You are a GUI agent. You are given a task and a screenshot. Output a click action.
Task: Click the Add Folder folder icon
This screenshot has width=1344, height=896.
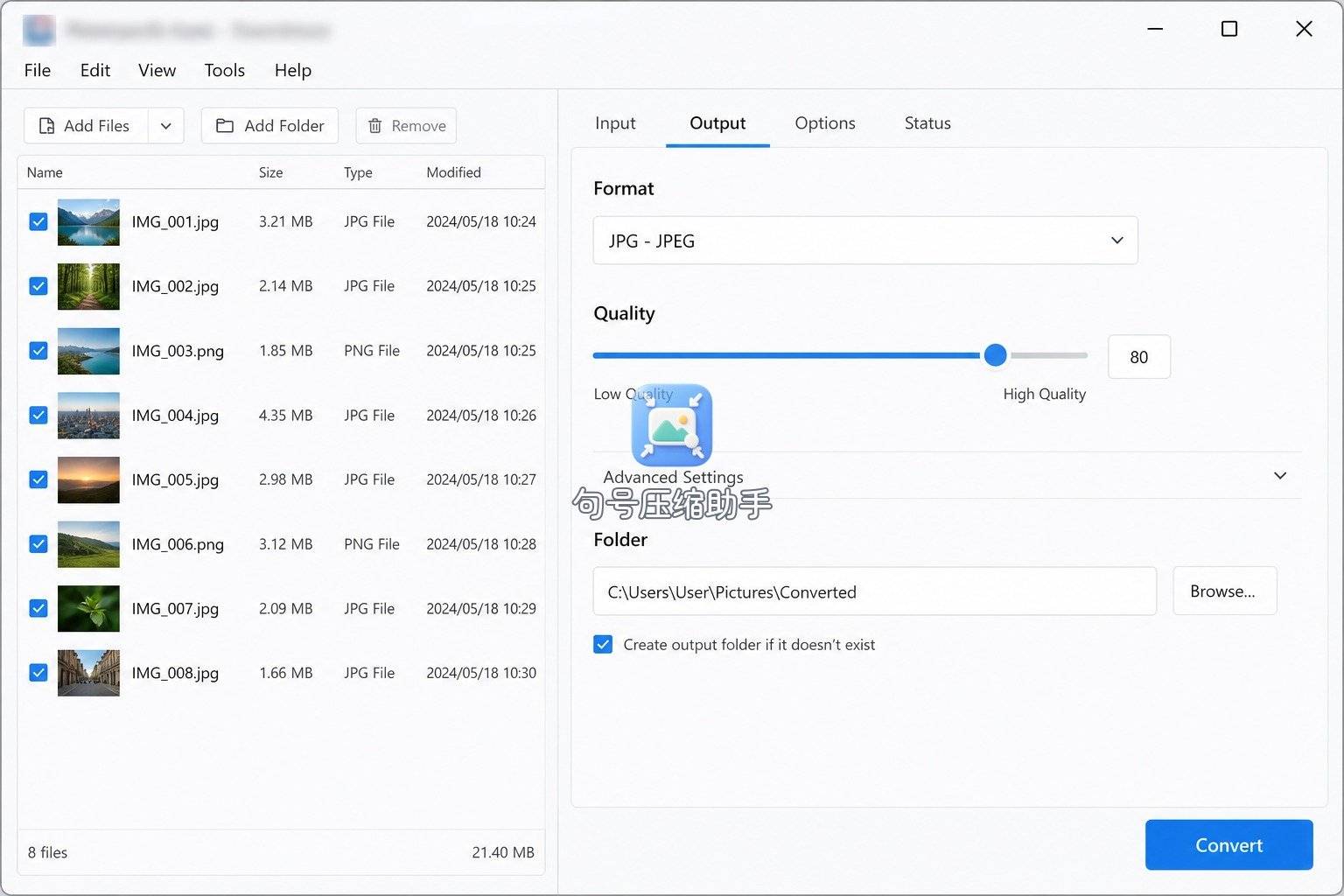[x=225, y=126]
